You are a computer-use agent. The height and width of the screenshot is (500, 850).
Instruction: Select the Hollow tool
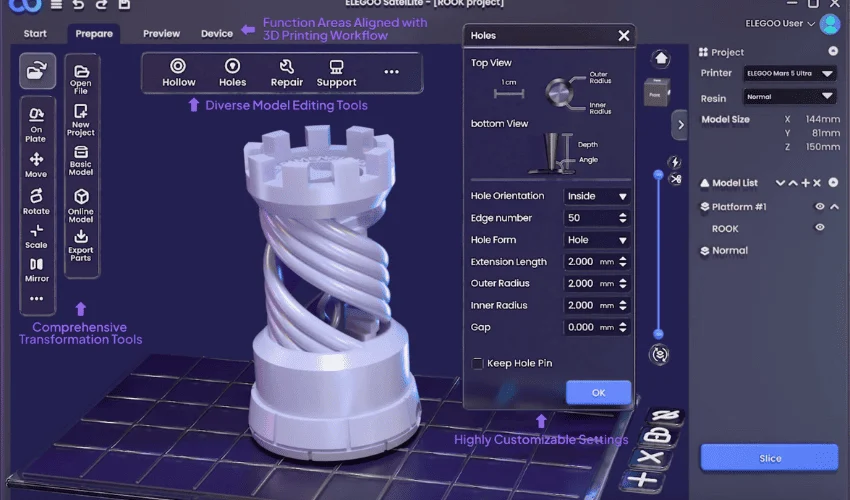(x=179, y=72)
